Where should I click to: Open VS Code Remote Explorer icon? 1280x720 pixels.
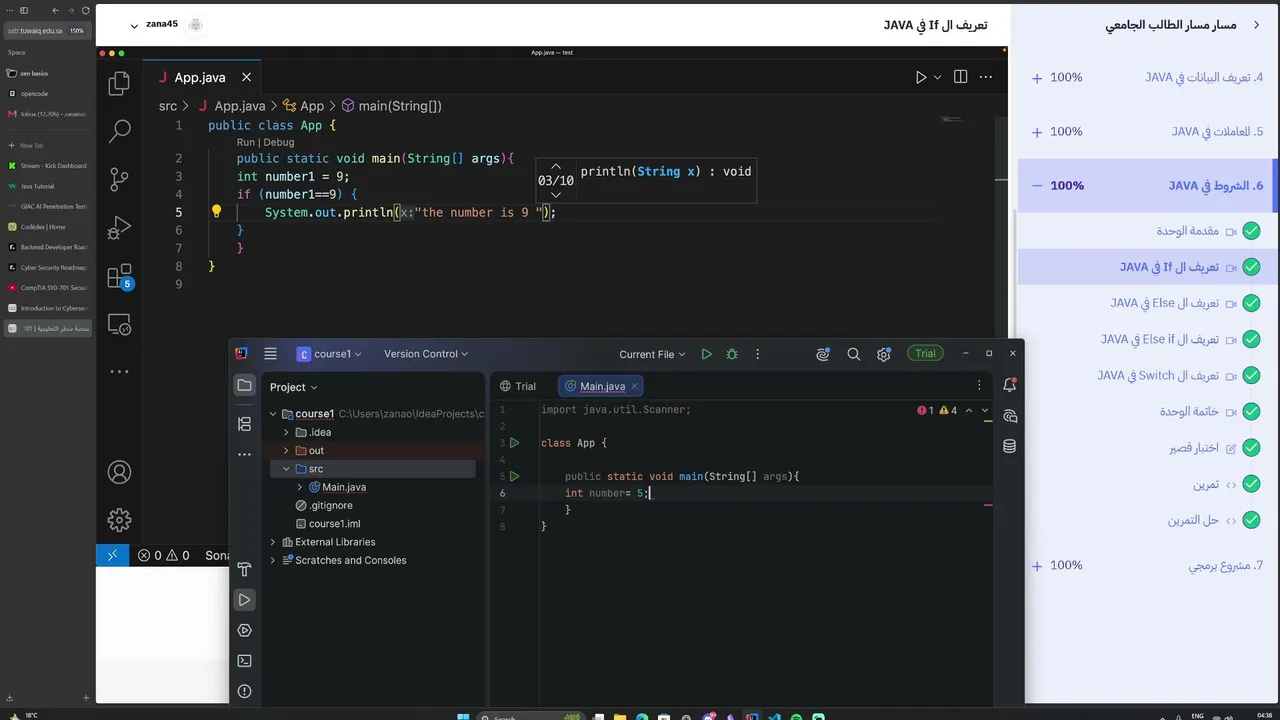point(119,325)
